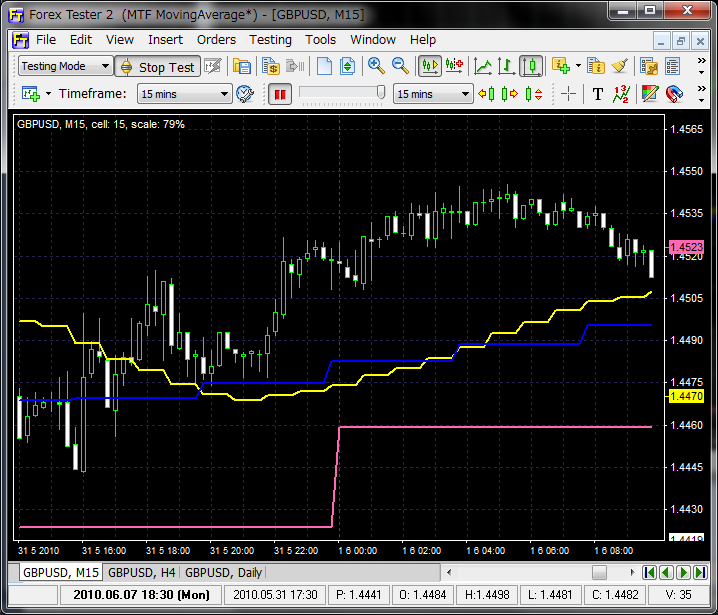Click the scrollbar left arrow
718x615 pixels.
[x=449, y=572]
